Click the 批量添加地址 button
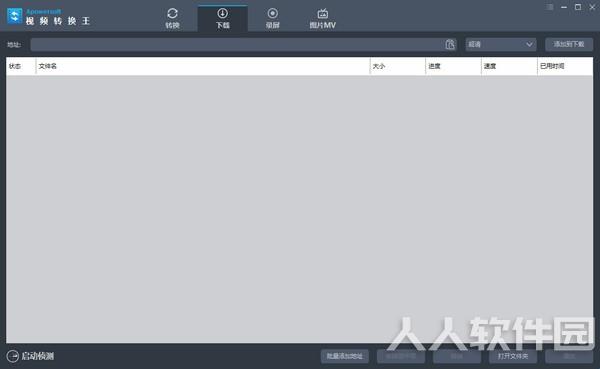Viewport: 600px width, 369px height. pyautogui.click(x=345, y=356)
